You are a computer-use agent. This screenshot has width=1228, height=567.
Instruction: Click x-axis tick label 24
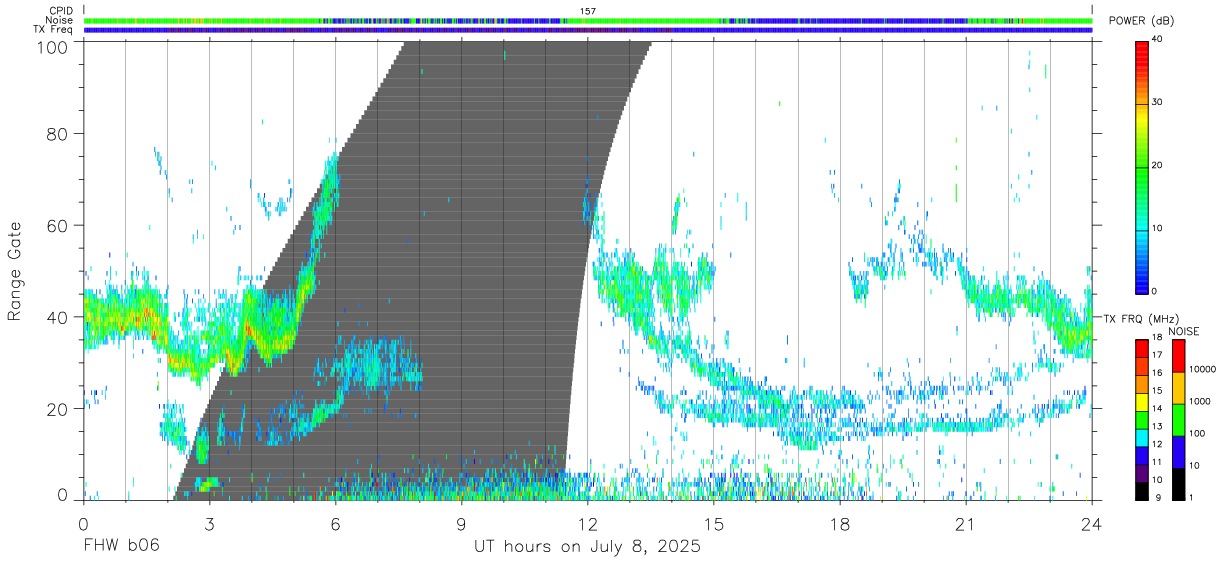(1091, 523)
